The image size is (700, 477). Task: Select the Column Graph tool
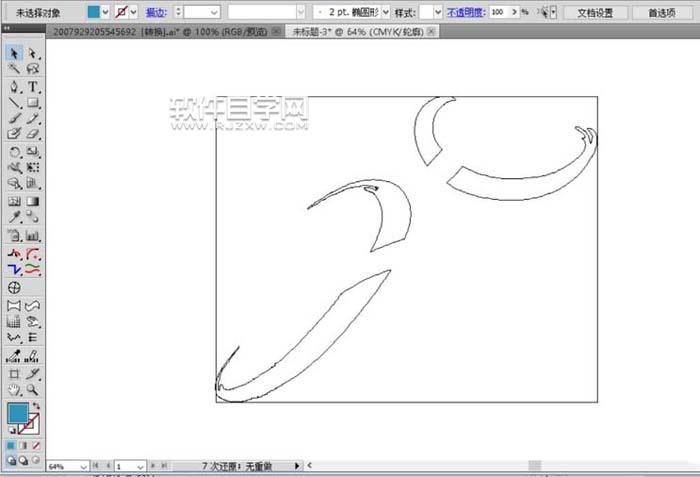point(33,235)
